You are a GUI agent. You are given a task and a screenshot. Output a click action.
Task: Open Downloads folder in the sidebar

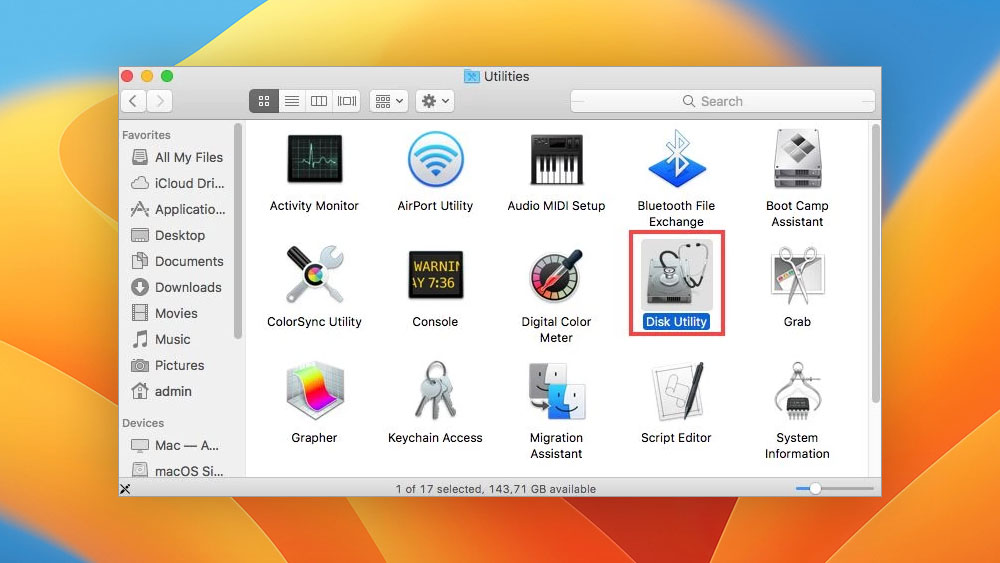[x=178, y=288]
